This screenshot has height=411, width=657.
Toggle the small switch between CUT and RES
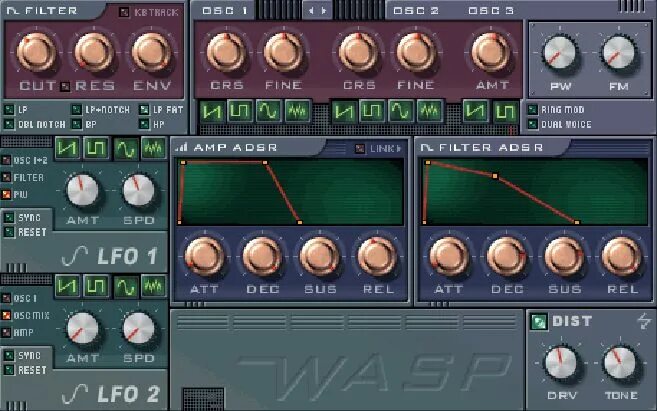tap(65, 86)
